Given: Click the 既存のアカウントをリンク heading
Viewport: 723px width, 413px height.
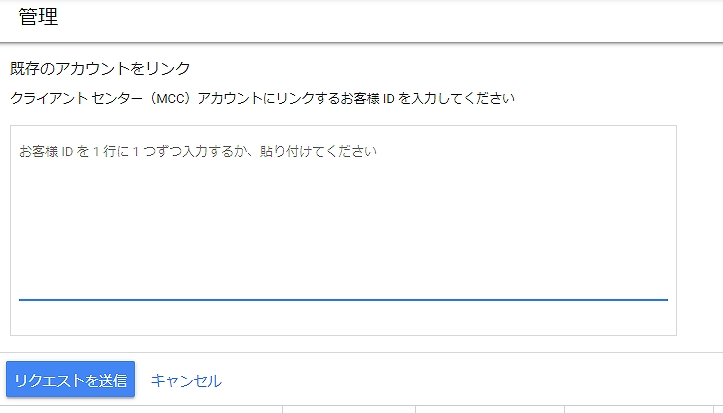Looking at the screenshot, I should click(100, 68).
